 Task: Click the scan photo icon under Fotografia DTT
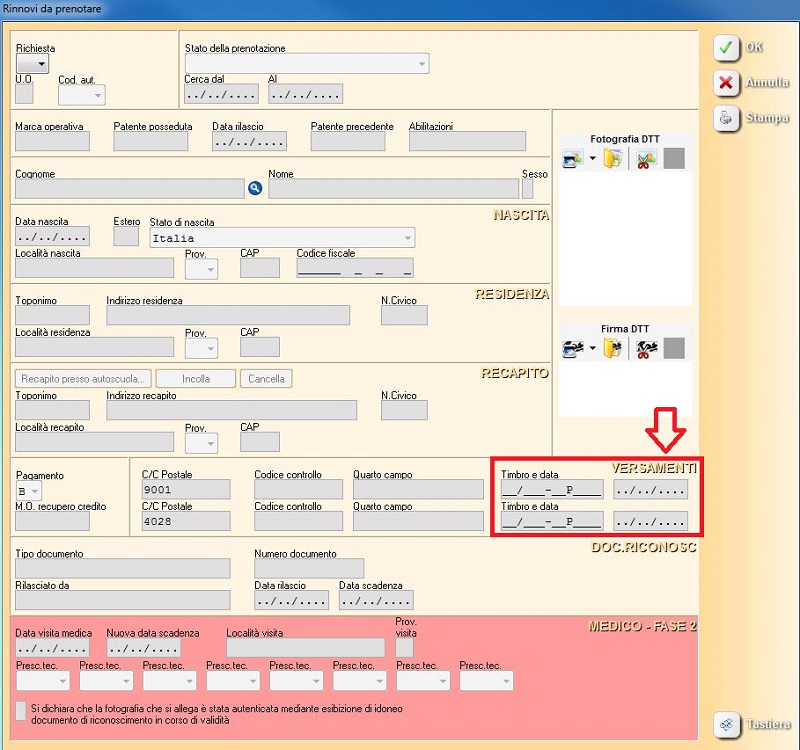coord(572,159)
